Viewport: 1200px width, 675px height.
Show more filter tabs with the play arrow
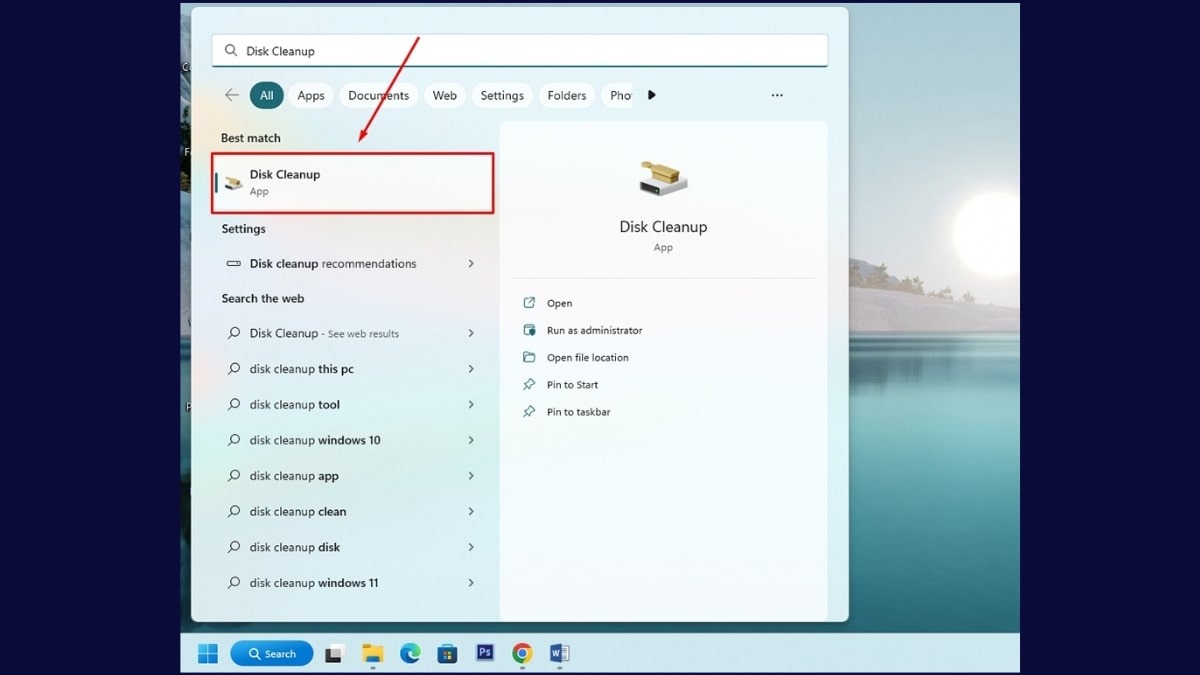point(652,95)
